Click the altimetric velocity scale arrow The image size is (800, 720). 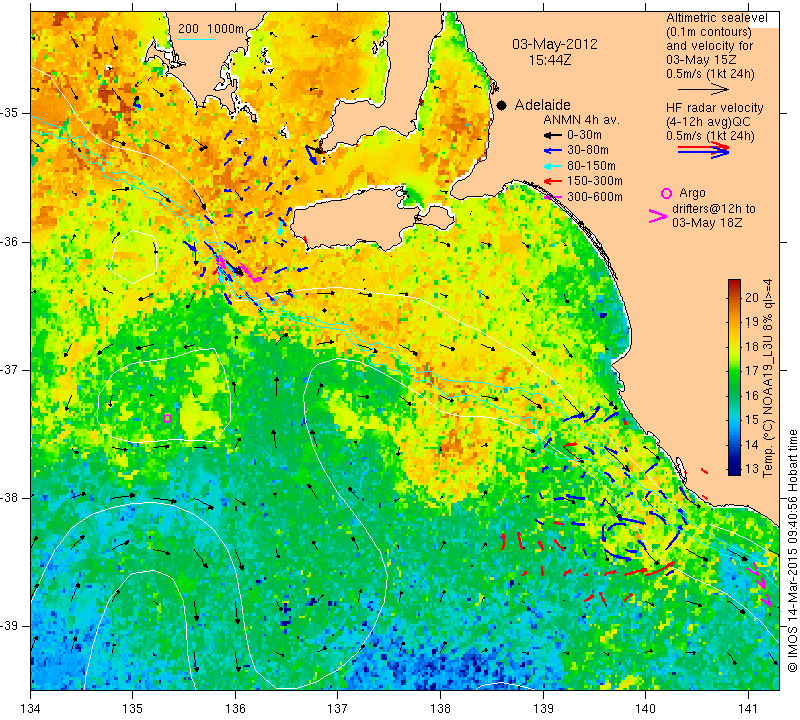[x=703, y=89]
